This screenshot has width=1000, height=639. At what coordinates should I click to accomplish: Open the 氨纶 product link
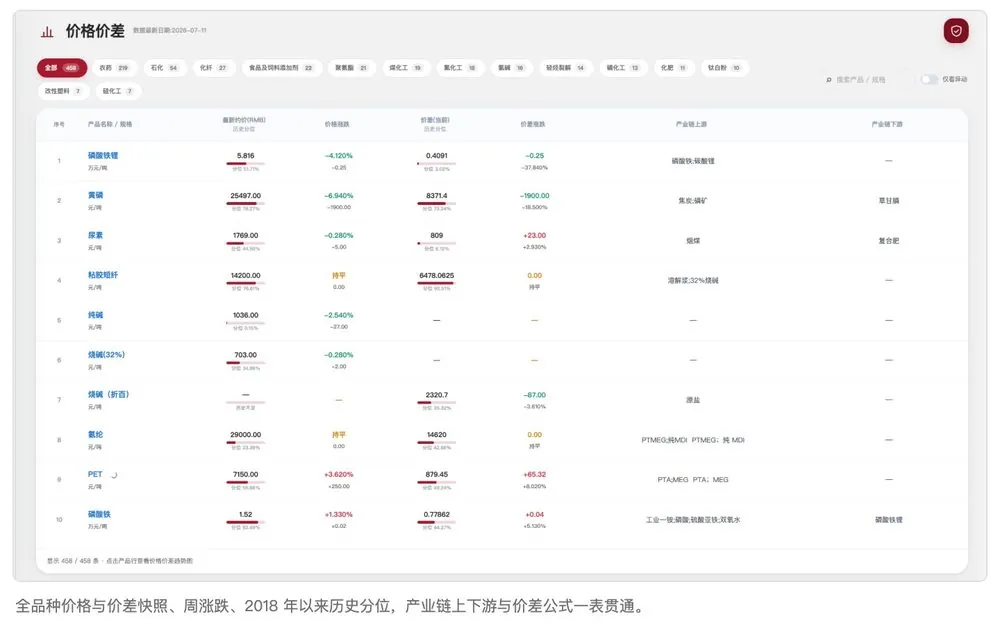click(x=95, y=434)
